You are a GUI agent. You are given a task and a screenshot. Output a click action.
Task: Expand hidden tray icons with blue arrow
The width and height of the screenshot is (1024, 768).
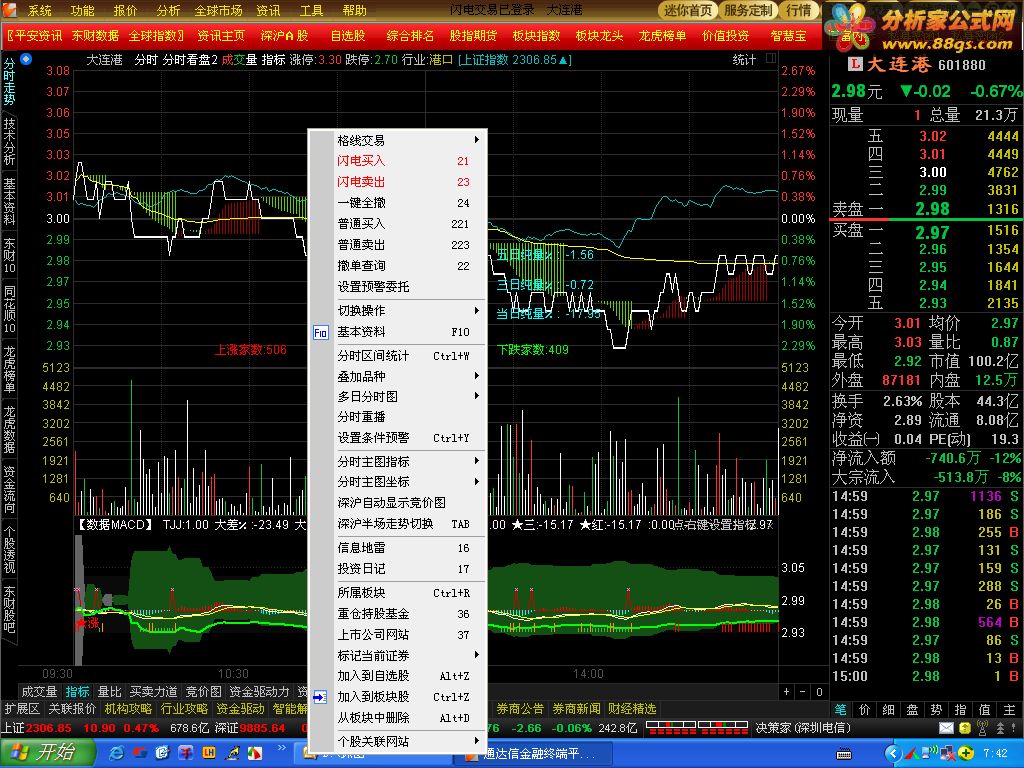pos(892,754)
